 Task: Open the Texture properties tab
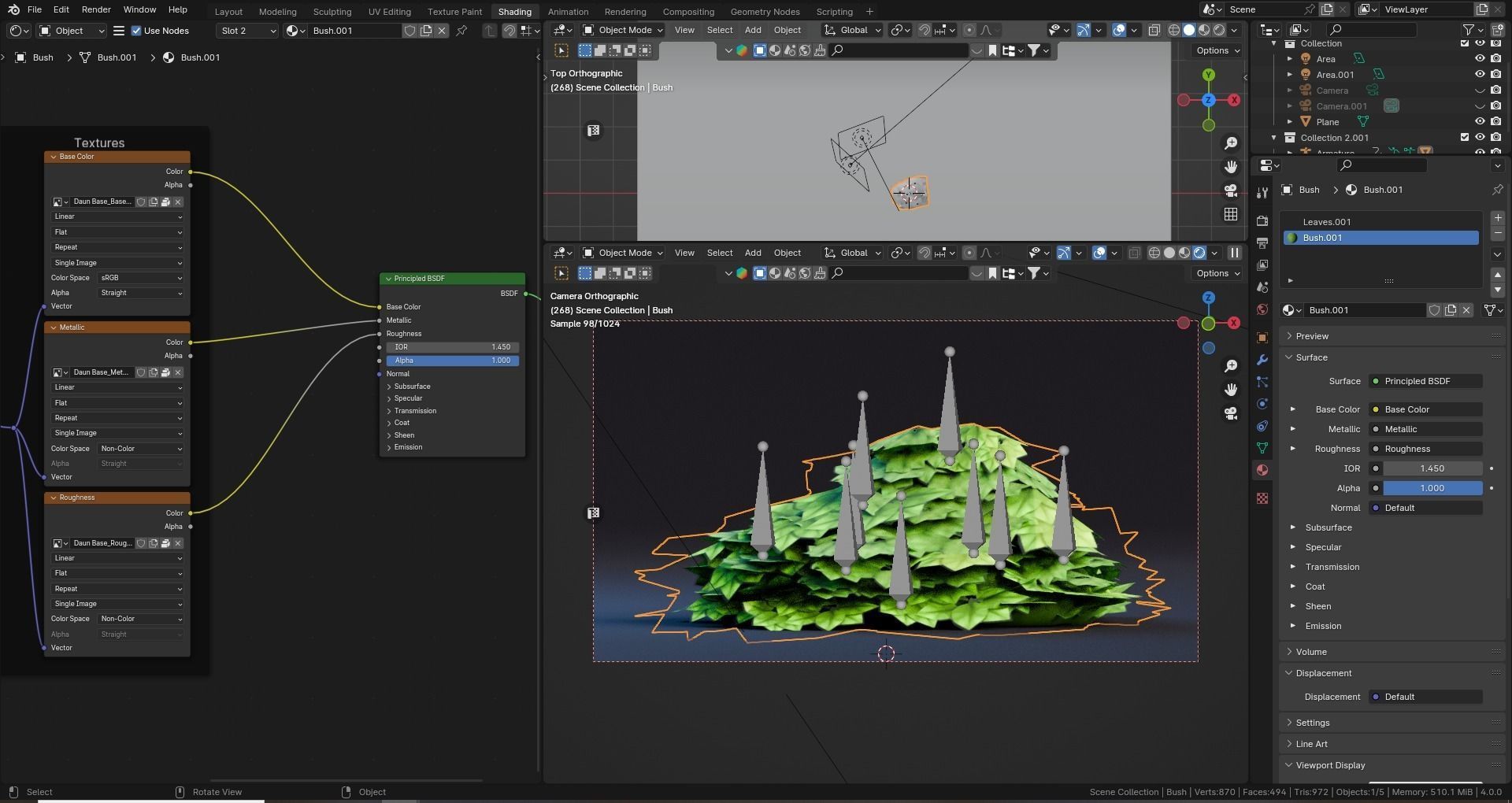(x=1262, y=498)
